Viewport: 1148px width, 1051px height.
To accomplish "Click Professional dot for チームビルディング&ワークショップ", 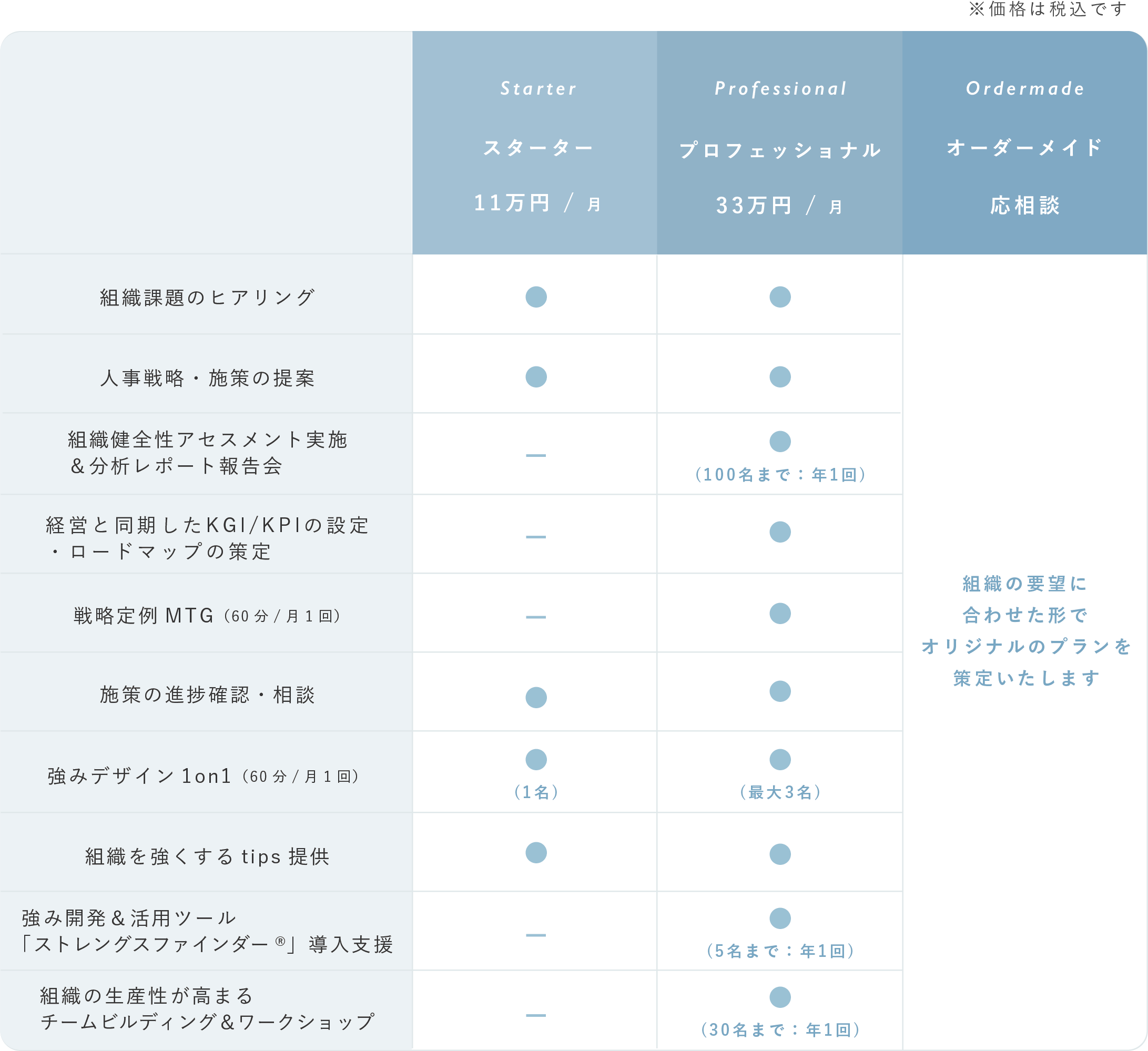I will coord(780,997).
